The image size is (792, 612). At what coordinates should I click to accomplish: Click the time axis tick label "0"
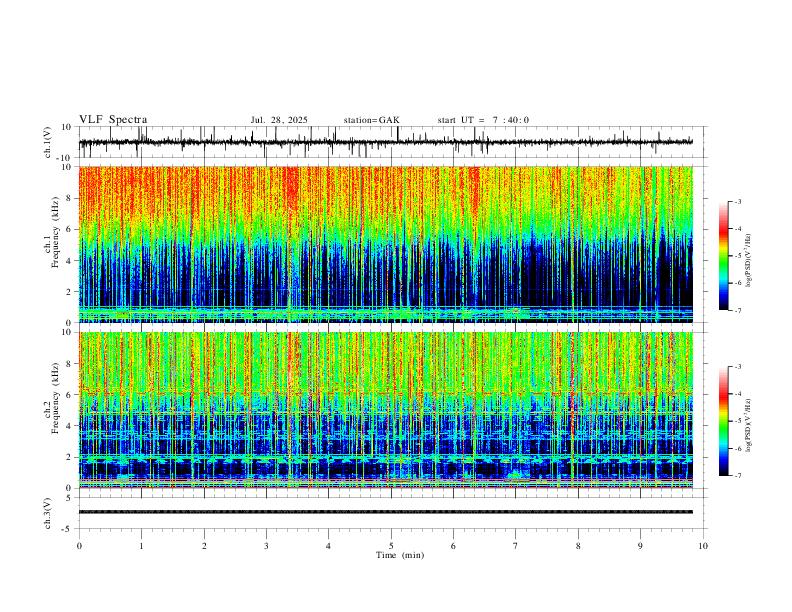pyautogui.click(x=79, y=546)
